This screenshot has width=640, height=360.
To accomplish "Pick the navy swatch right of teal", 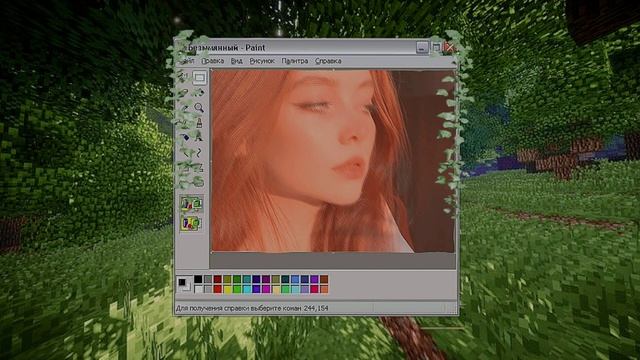I will (256, 279).
